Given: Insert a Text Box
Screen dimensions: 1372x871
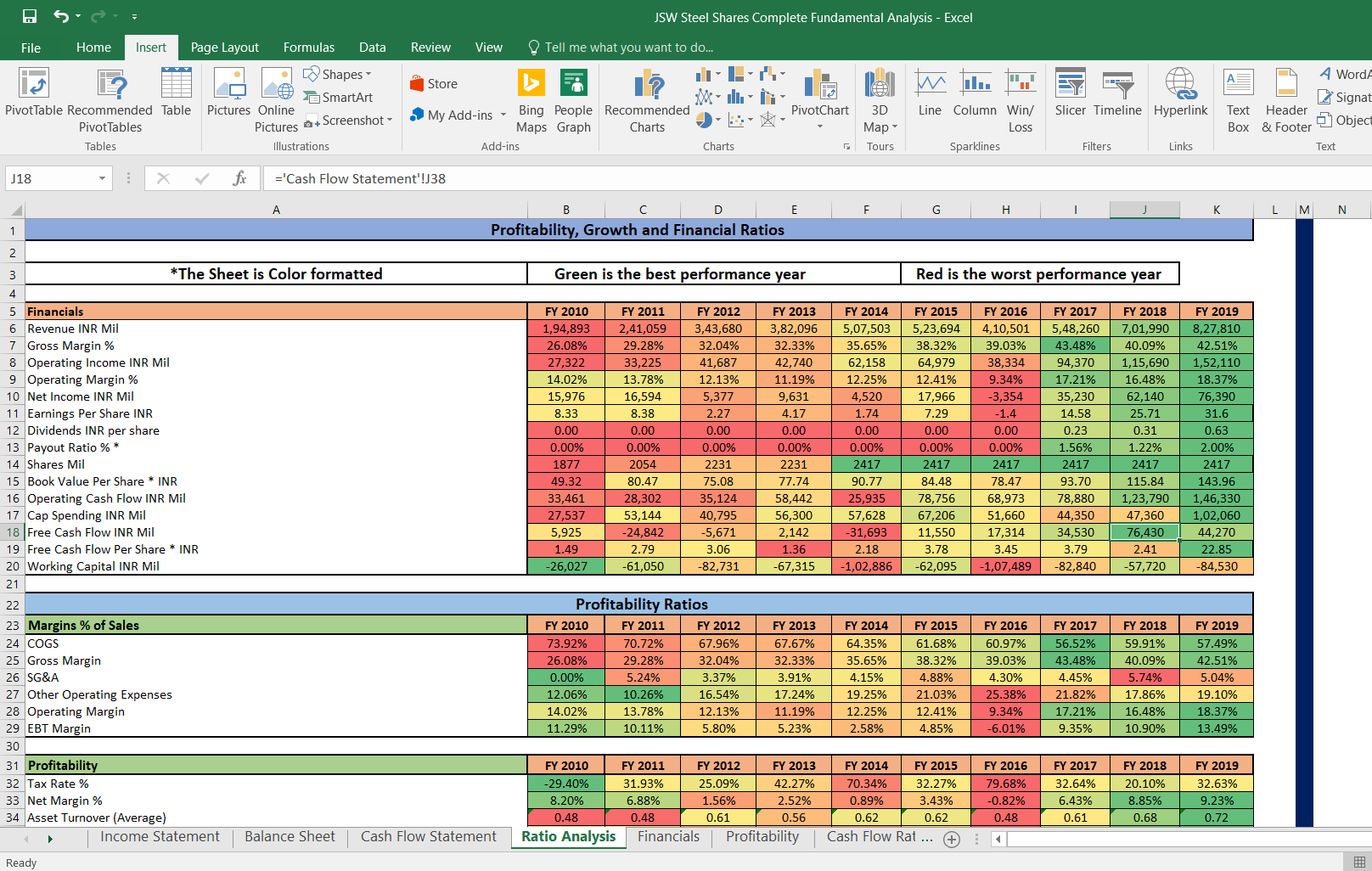Looking at the screenshot, I should [1239, 101].
